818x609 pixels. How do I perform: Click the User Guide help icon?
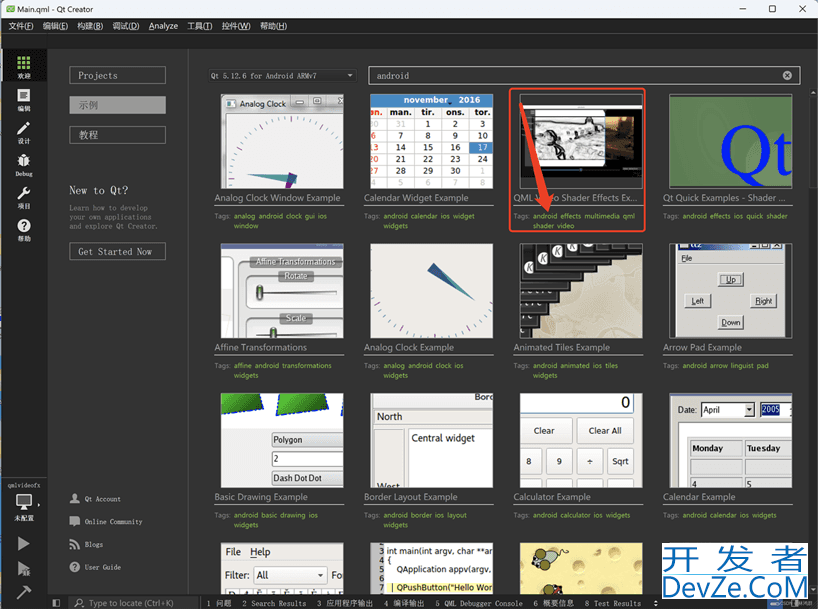(75, 567)
